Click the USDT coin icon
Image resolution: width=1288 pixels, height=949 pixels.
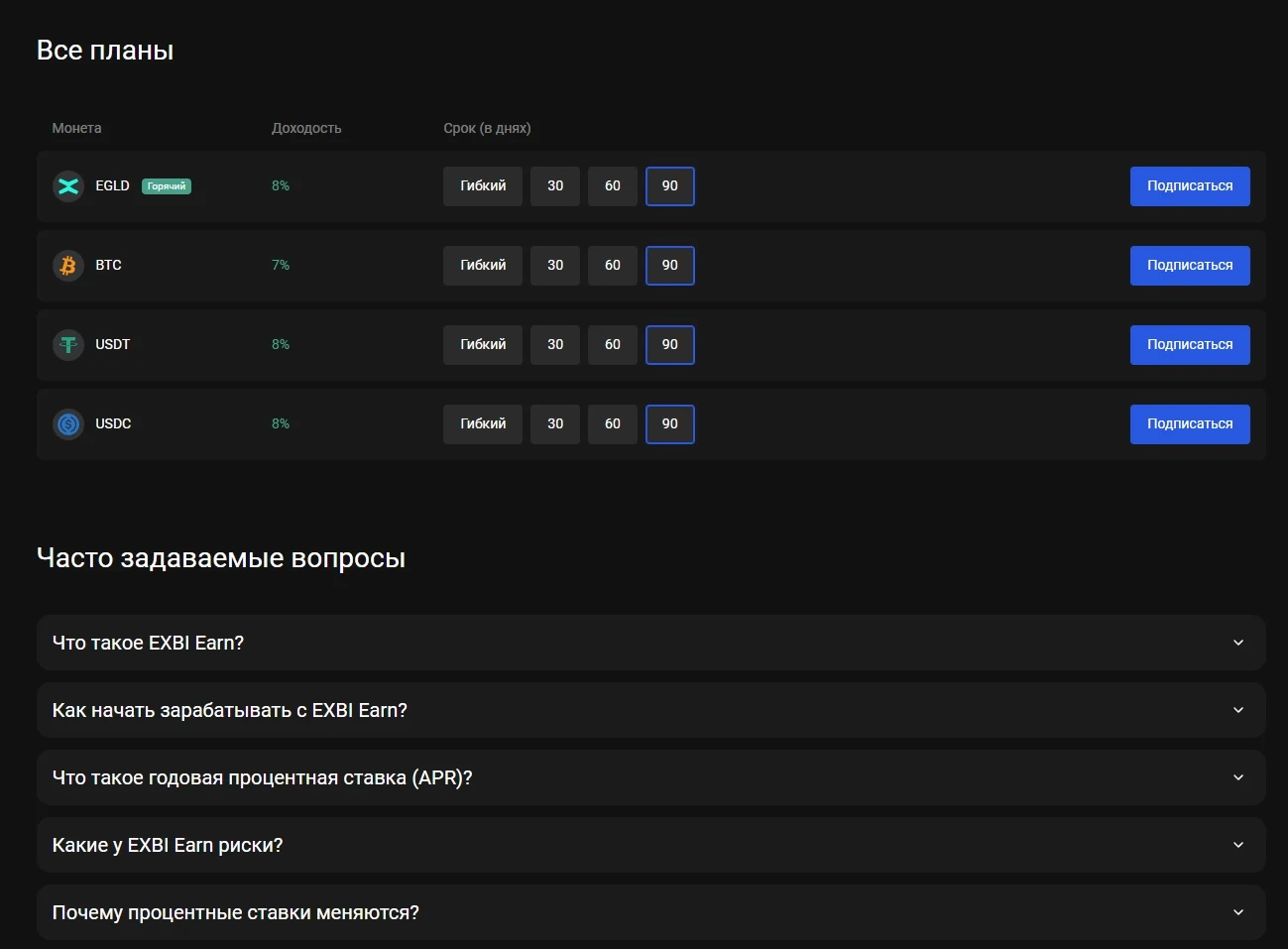tap(68, 345)
